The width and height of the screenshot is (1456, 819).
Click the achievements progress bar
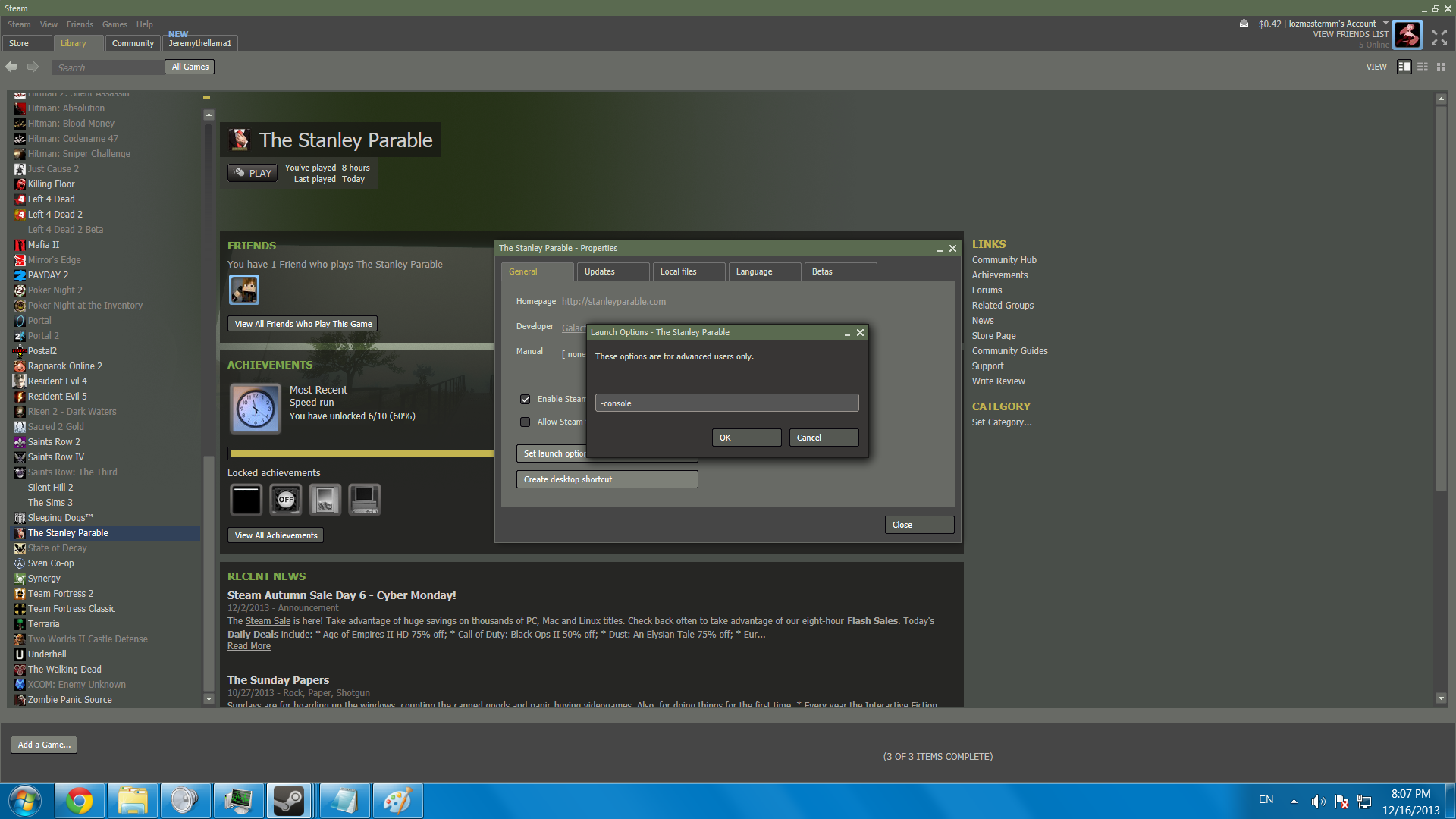(x=361, y=453)
